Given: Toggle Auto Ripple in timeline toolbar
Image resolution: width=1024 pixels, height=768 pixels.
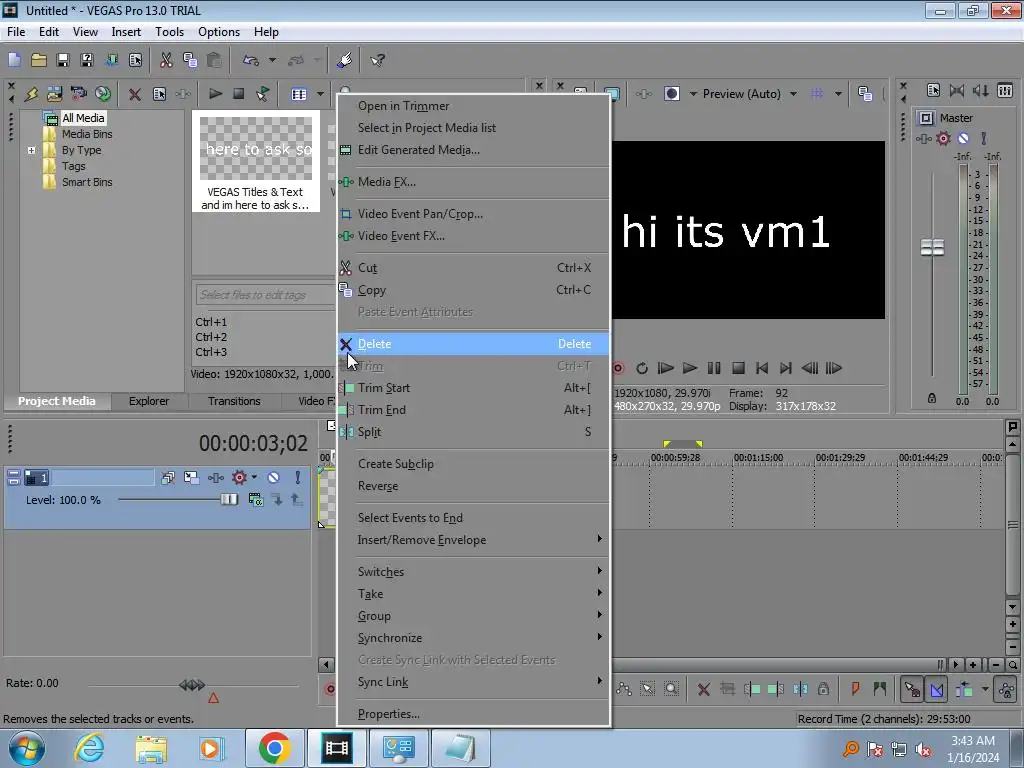Looking at the screenshot, I should tap(965, 689).
